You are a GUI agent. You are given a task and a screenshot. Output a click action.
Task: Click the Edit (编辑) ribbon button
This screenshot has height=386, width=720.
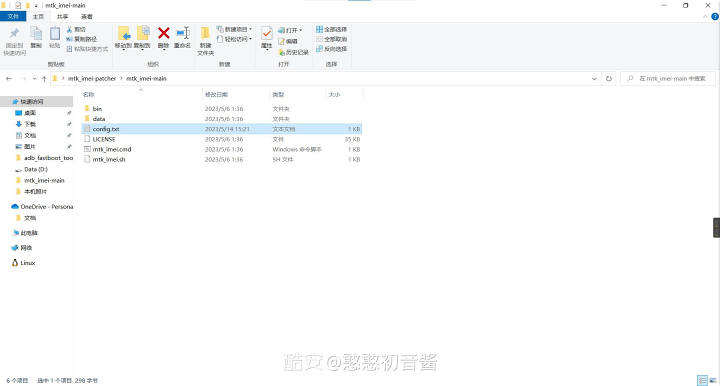pos(288,41)
